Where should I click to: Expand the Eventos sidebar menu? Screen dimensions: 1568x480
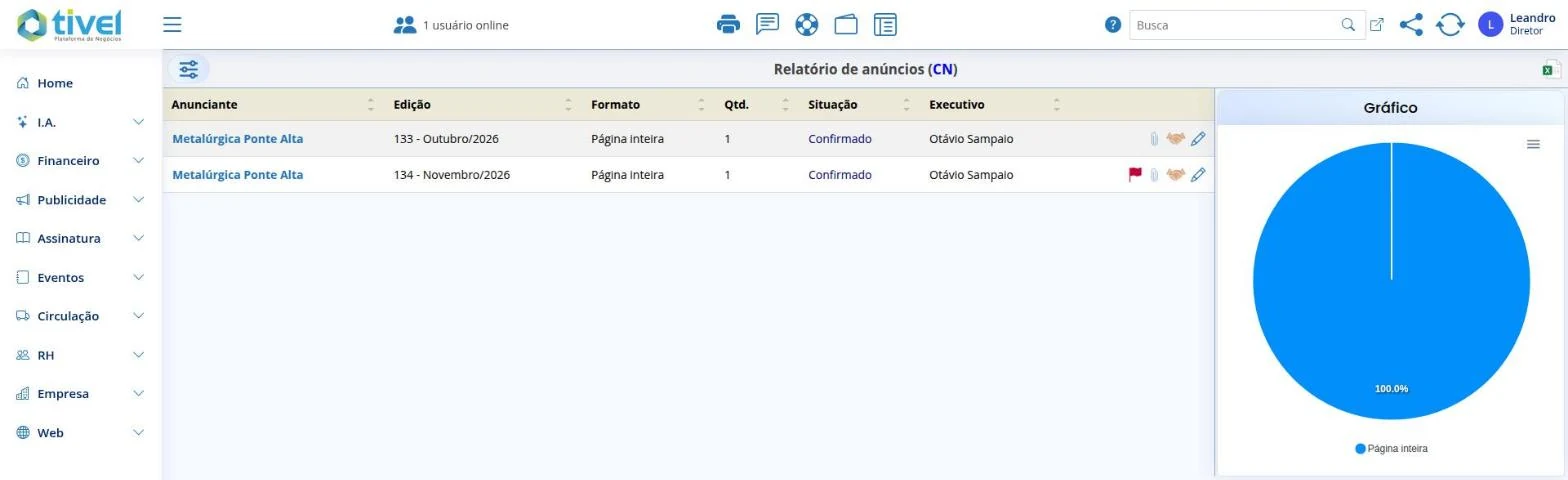pyautogui.click(x=80, y=278)
